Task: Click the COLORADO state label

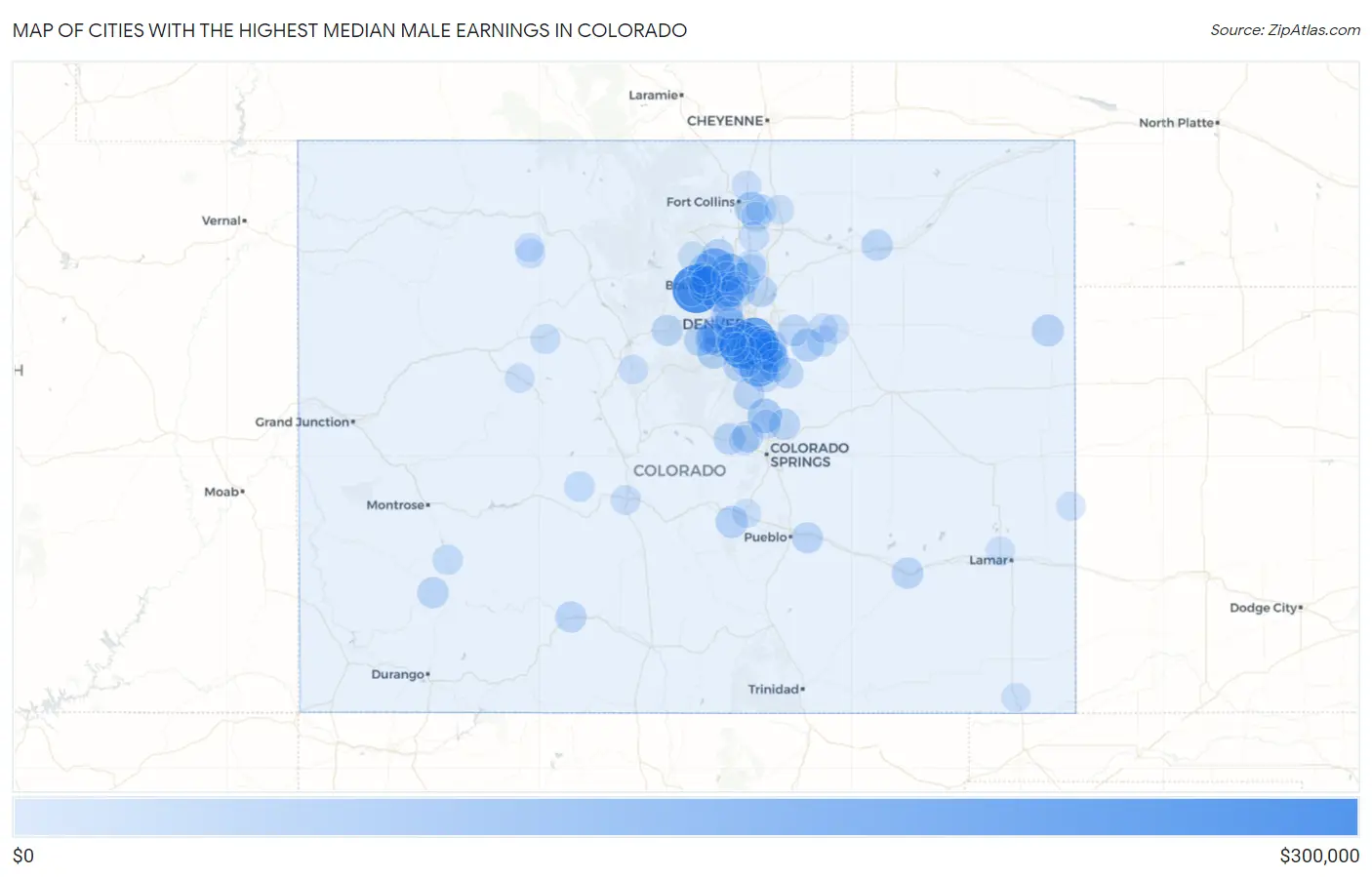Action: tap(679, 470)
